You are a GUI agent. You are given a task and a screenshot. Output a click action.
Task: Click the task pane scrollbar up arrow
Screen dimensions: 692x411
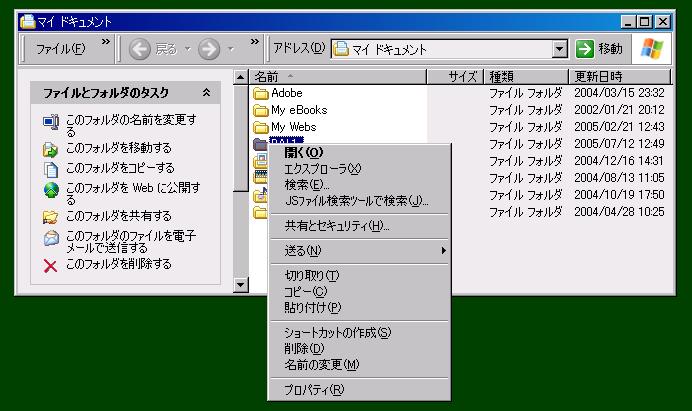pos(241,77)
